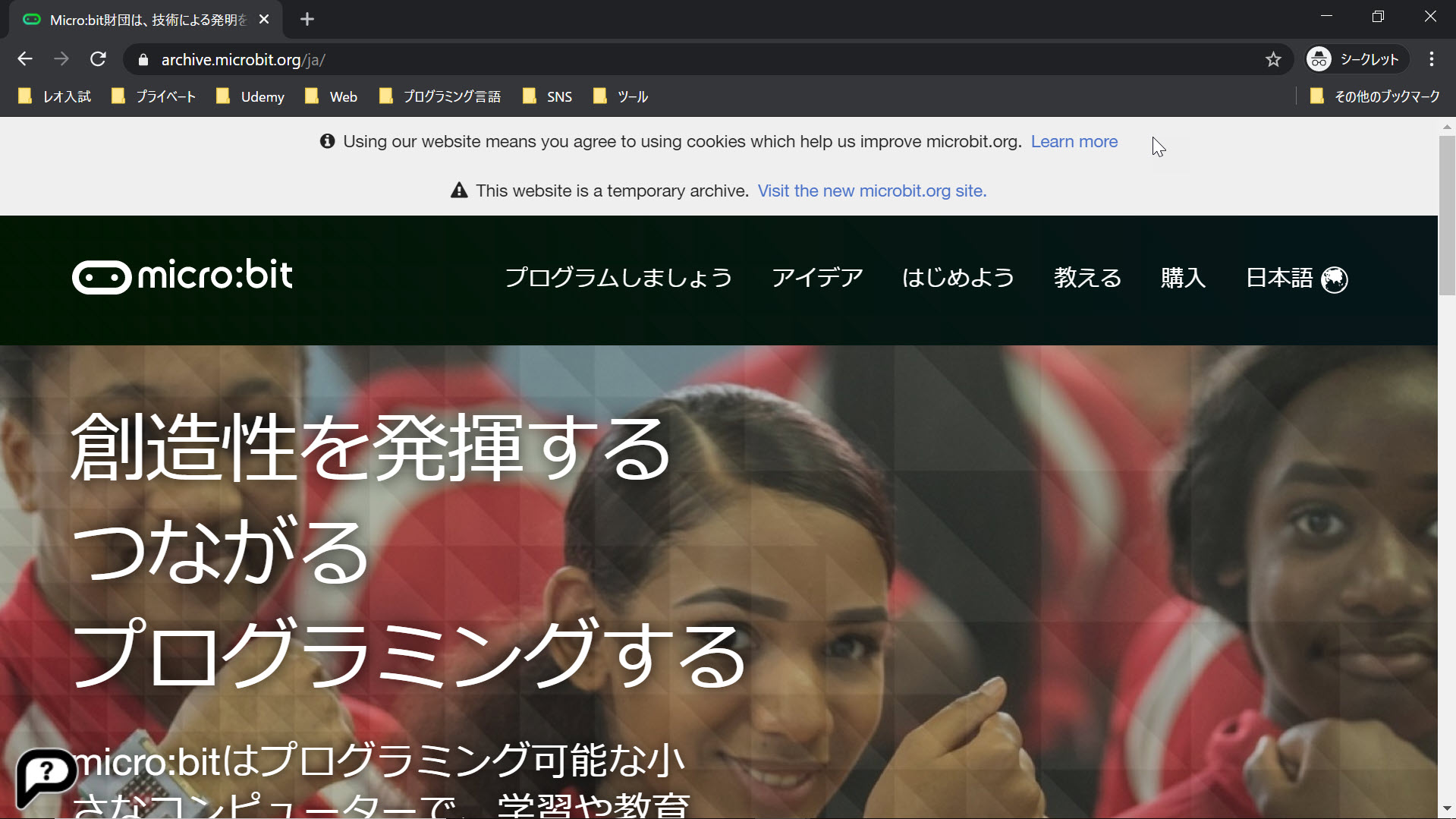
Task: Open the 日本語 language selector
Action: (x=1297, y=279)
